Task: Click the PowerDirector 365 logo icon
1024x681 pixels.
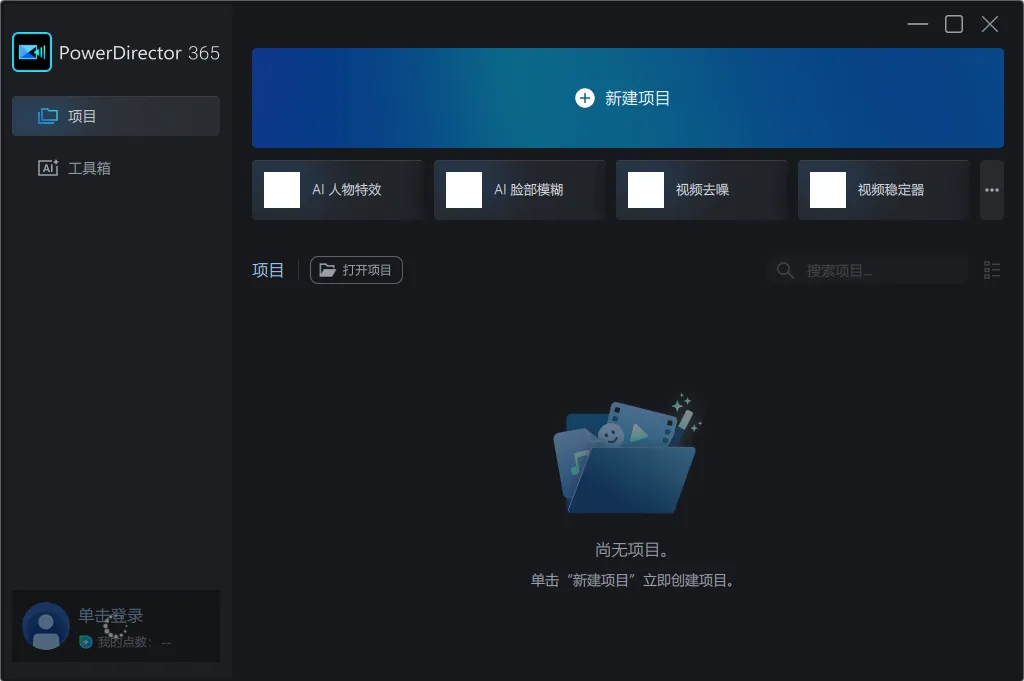Action: (x=32, y=52)
